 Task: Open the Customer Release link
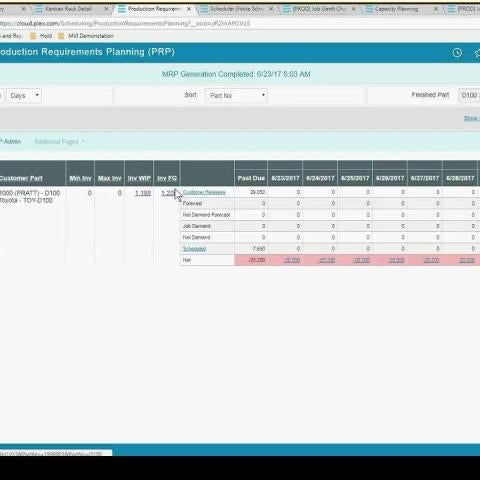(204, 192)
